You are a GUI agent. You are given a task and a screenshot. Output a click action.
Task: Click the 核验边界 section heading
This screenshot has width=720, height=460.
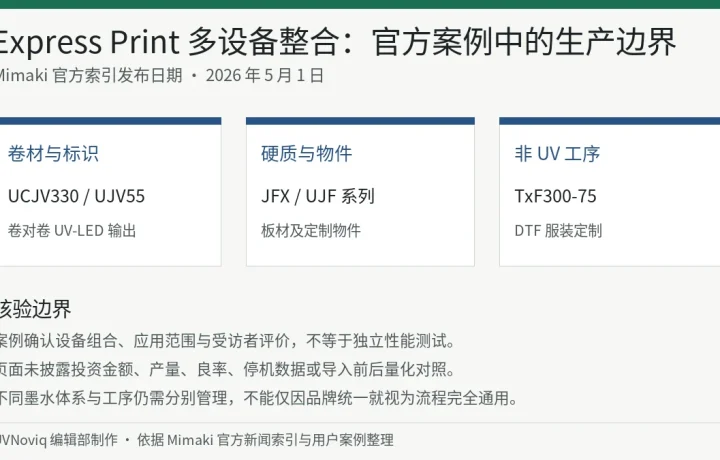35,309
